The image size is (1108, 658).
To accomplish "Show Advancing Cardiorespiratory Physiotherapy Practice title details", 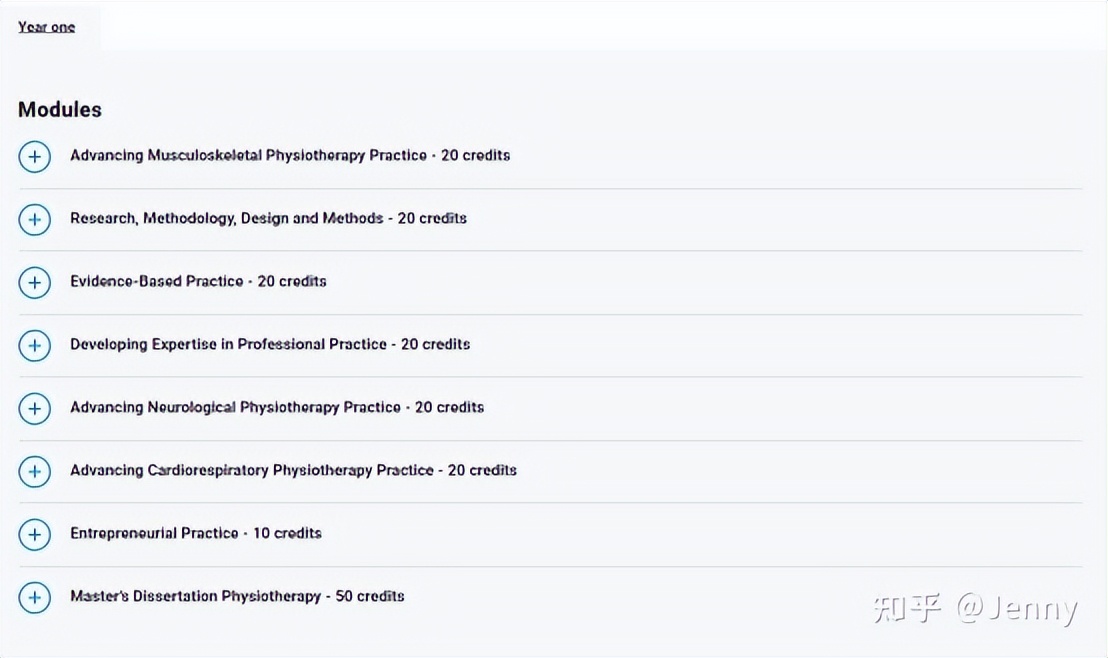I will (x=293, y=470).
